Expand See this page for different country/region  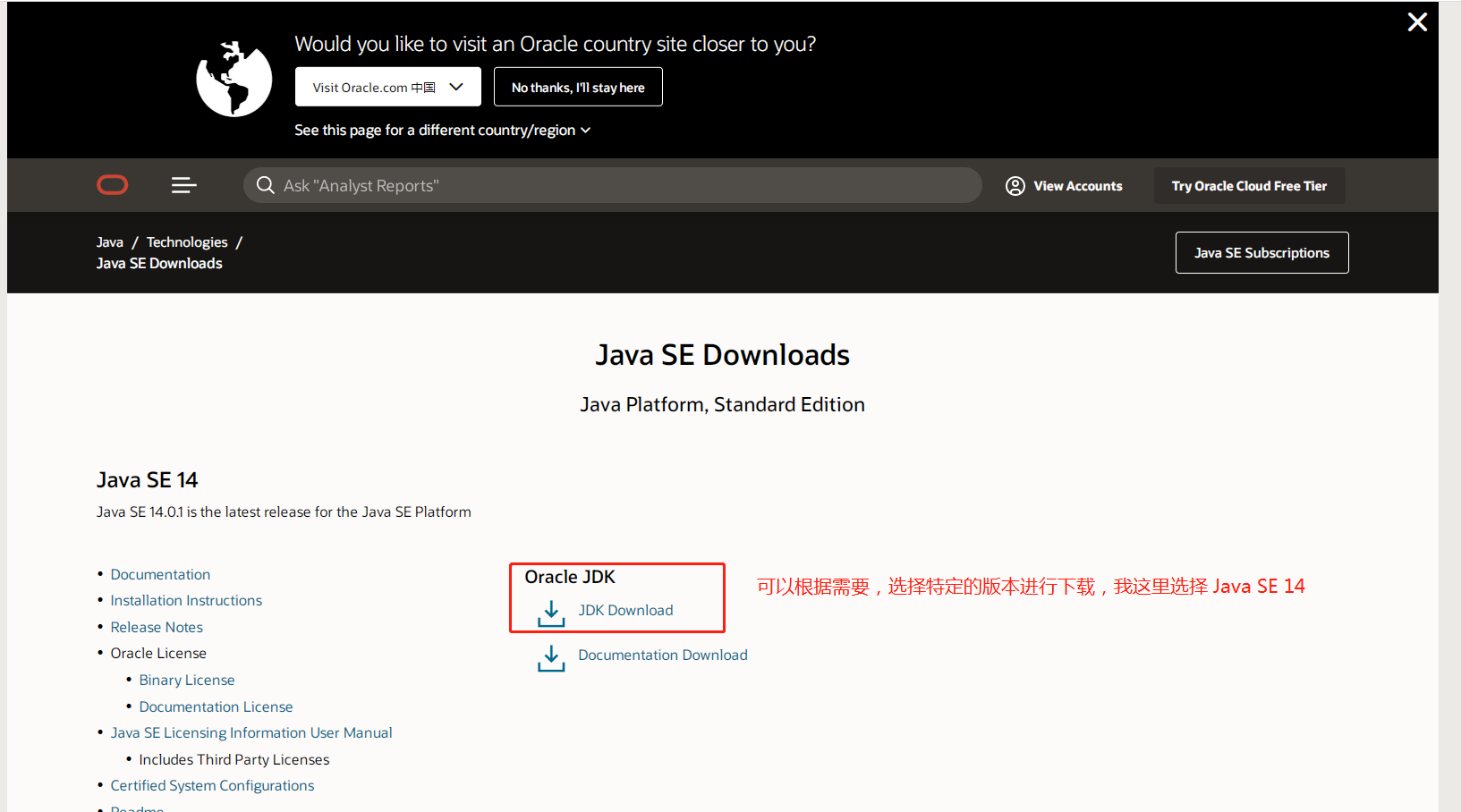tap(443, 131)
